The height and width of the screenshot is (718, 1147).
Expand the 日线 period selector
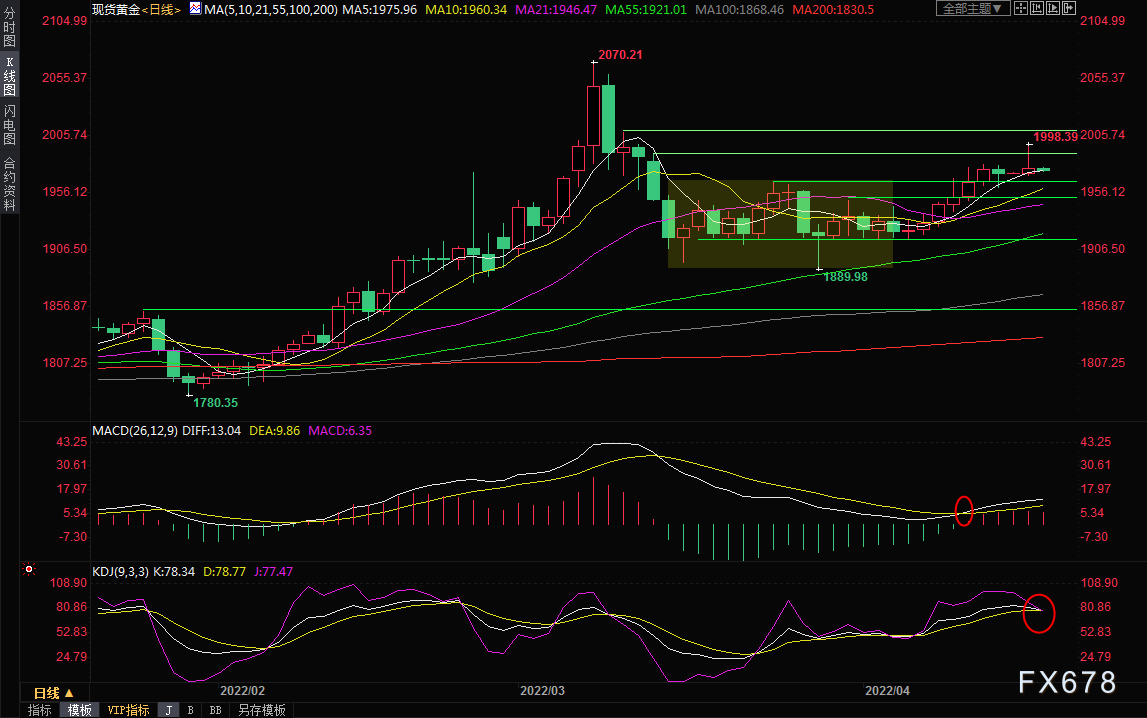54,692
